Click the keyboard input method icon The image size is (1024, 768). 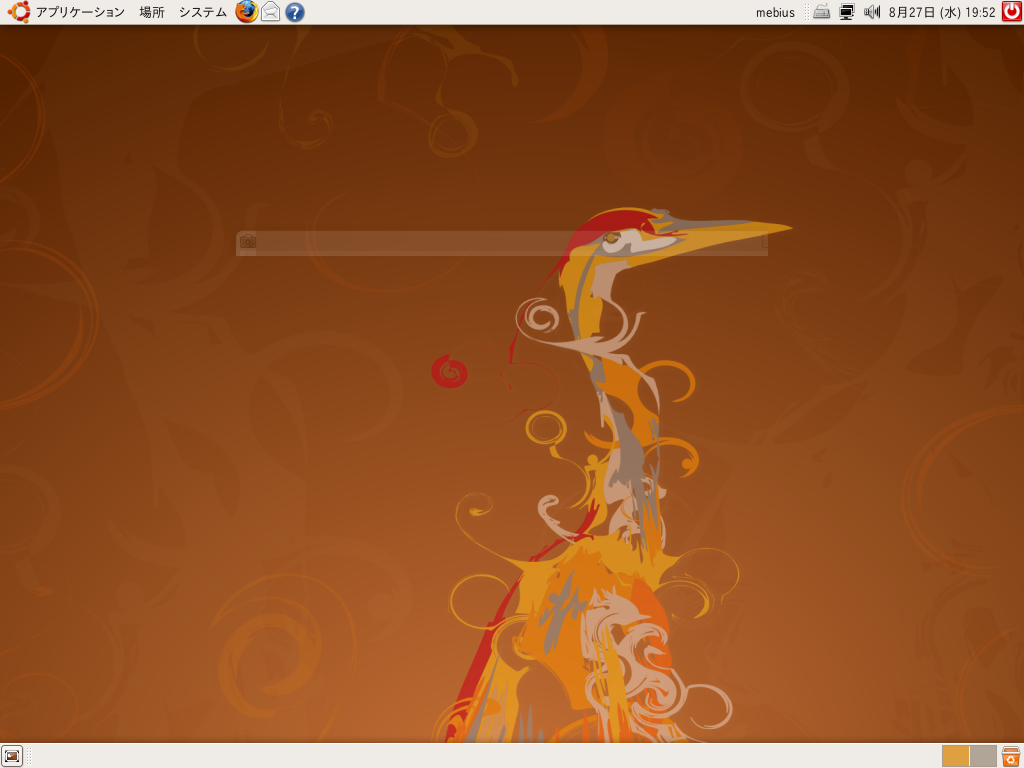point(822,12)
